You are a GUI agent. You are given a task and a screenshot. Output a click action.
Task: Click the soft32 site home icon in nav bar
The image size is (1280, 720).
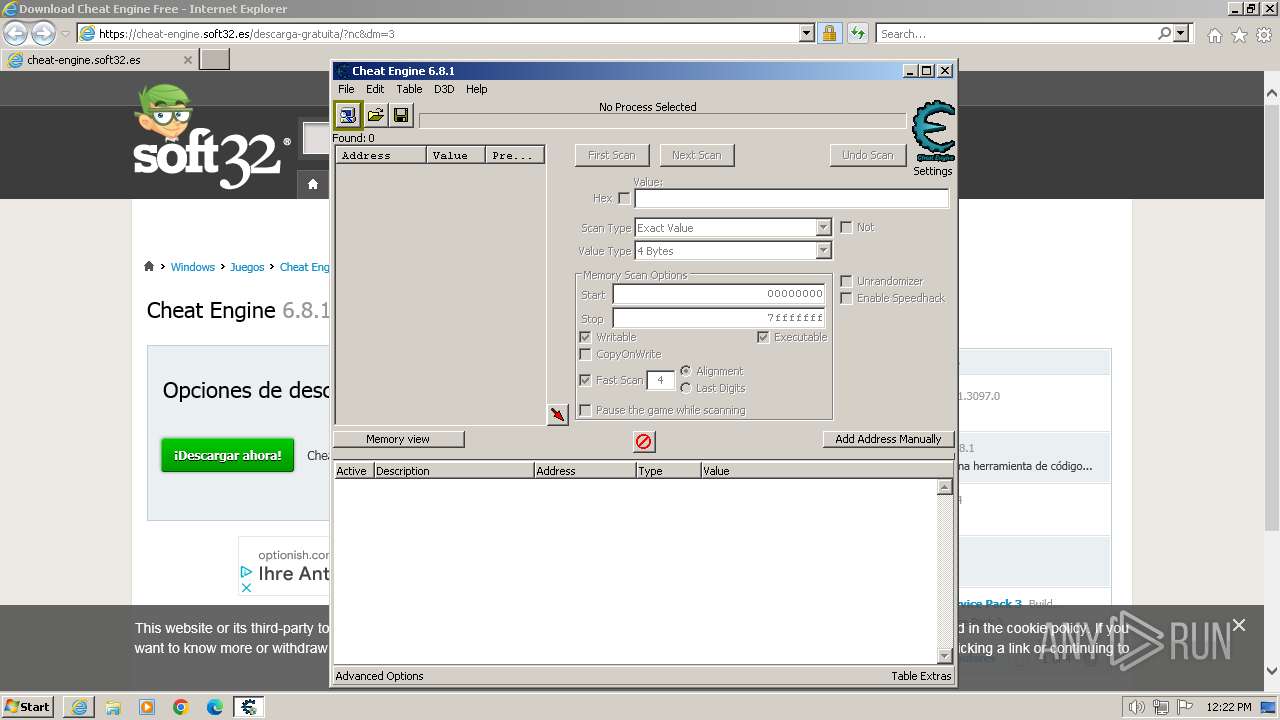(313, 184)
